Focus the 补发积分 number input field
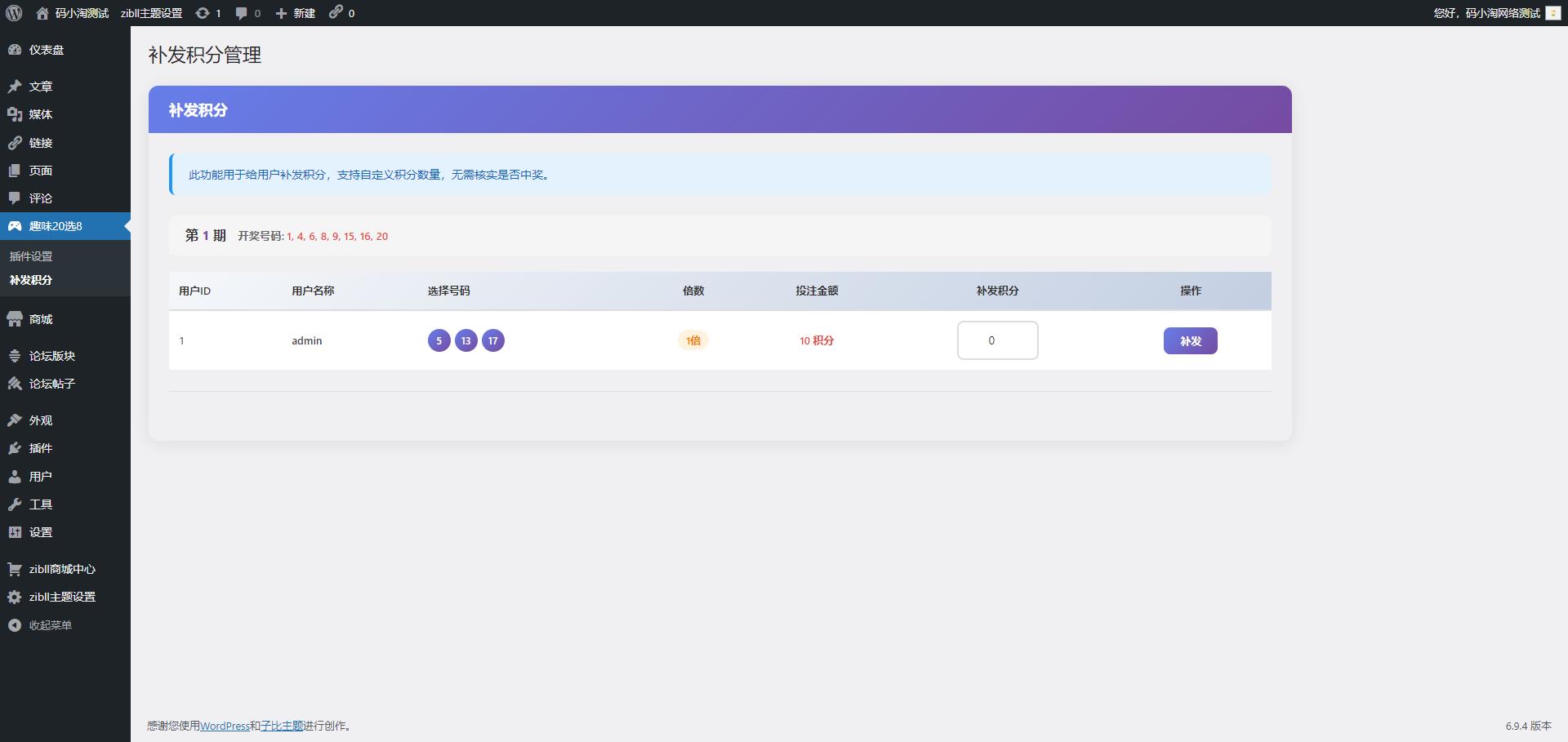This screenshot has height=742, width=1568. [x=997, y=340]
